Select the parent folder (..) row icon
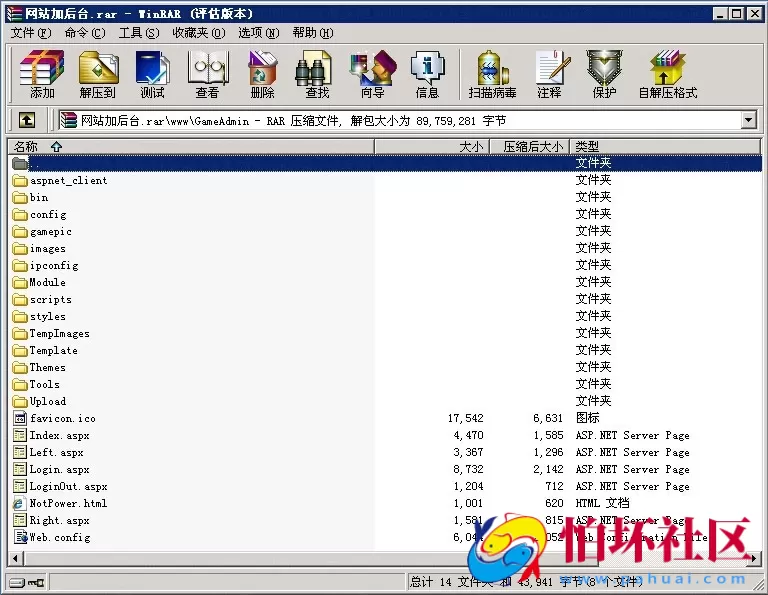Image resolution: width=768 pixels, height=595 pixels. coord(20,163)
